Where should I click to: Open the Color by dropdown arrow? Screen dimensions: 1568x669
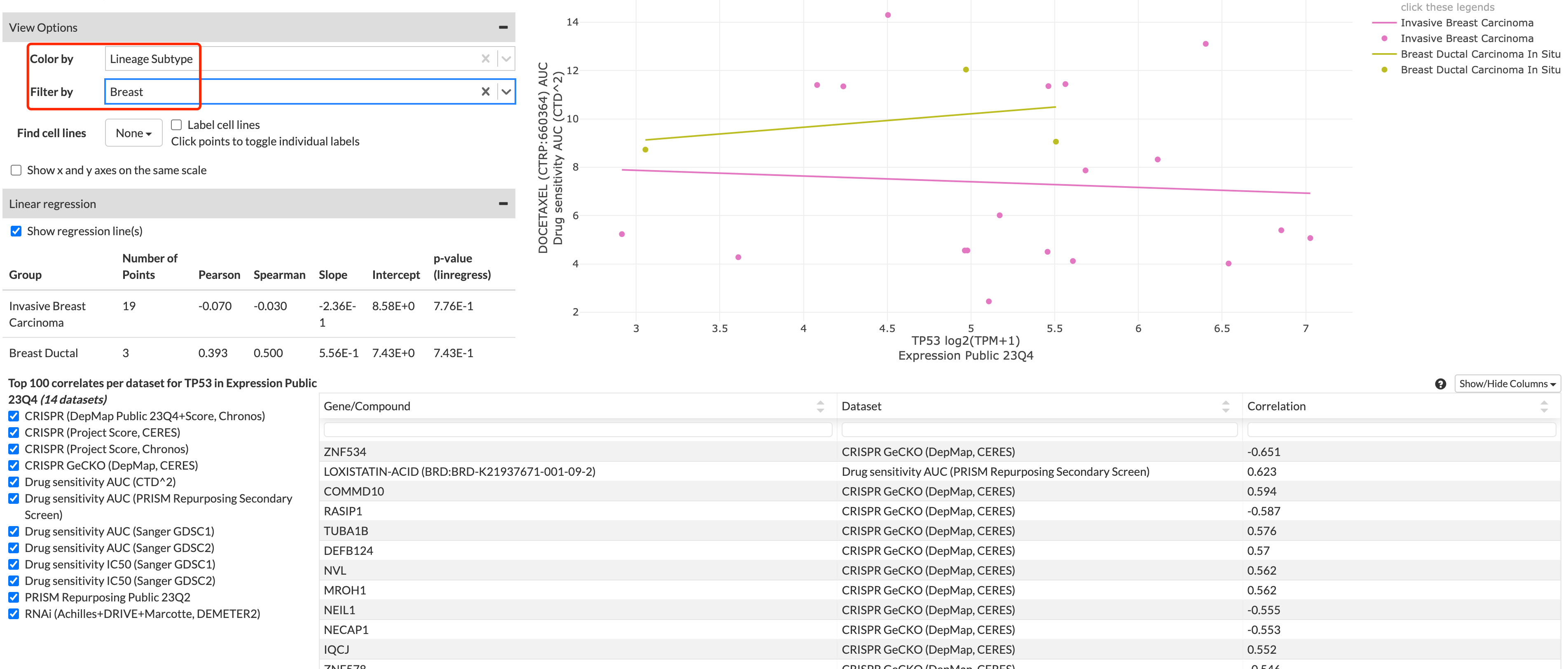pyautogui.click(x=506, y=59)
